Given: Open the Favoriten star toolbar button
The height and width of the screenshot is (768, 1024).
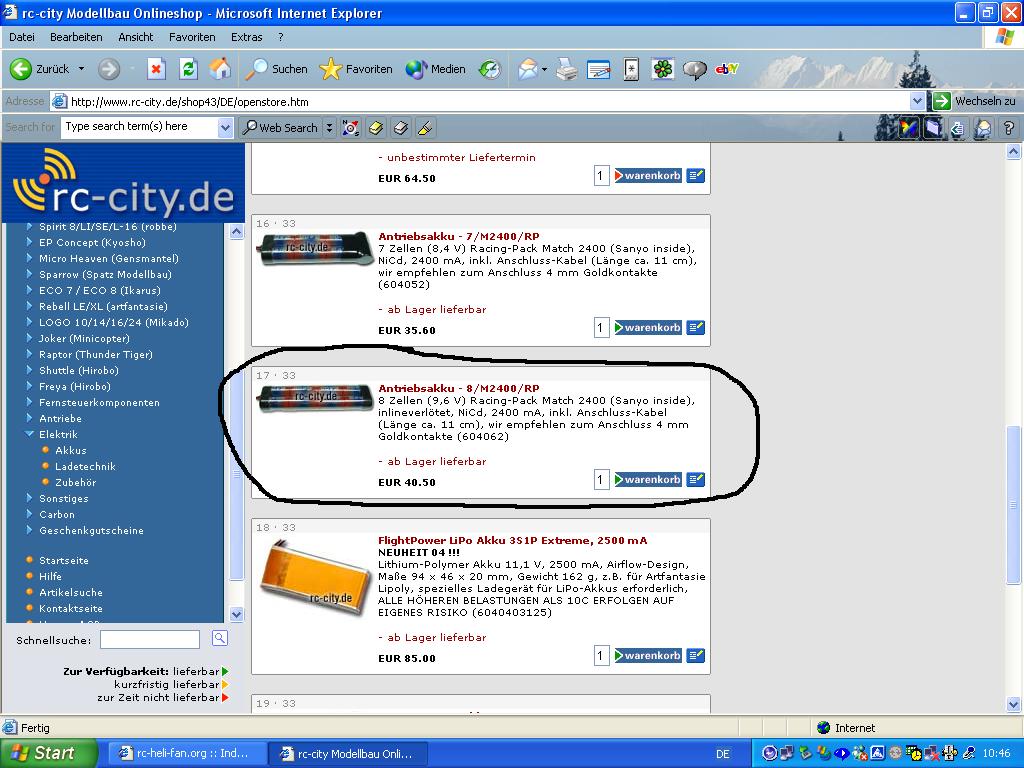Looking at the screenshot, I should pos(356,69).
